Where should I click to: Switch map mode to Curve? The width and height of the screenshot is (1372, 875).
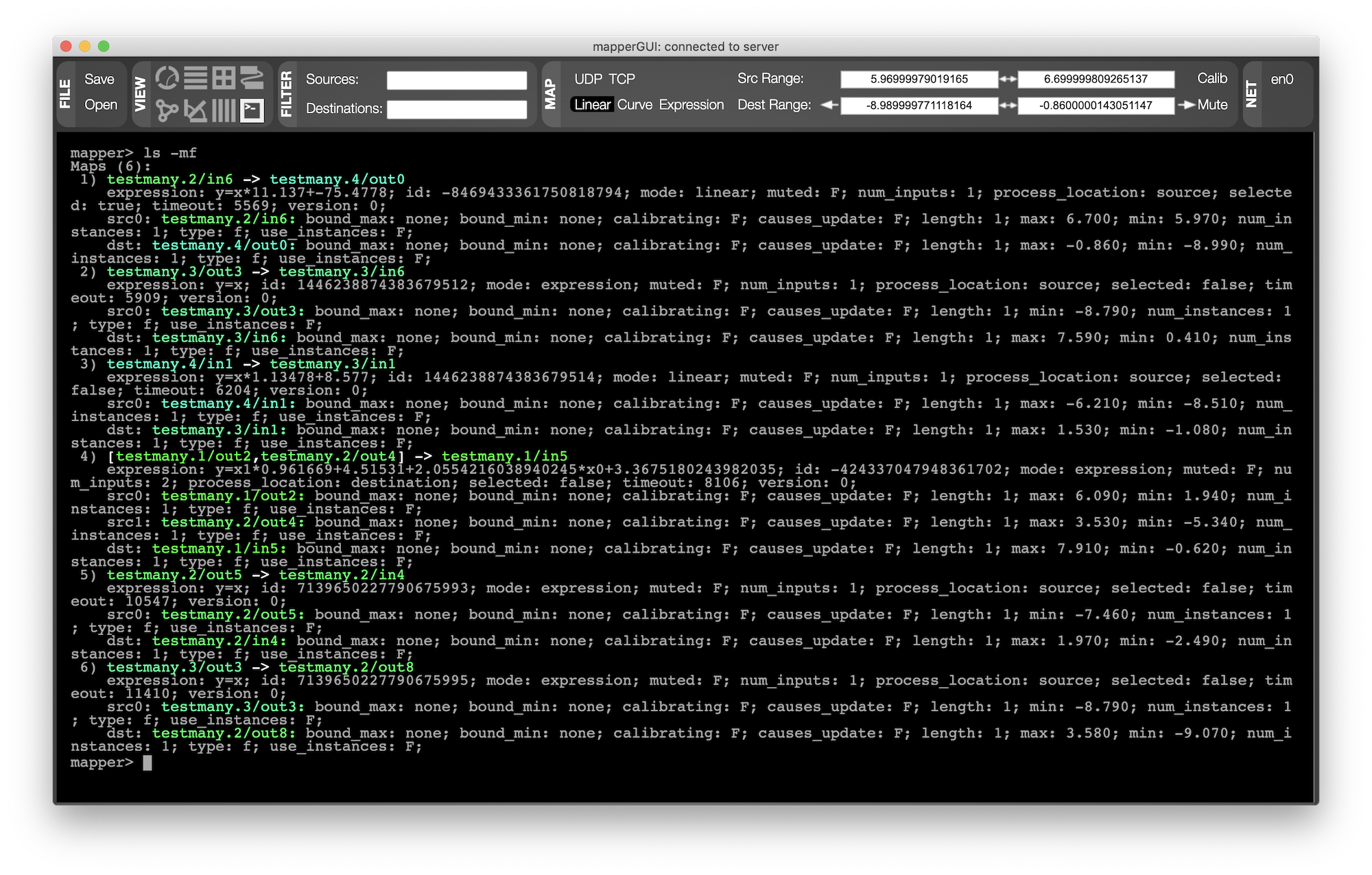click(635, 105)
